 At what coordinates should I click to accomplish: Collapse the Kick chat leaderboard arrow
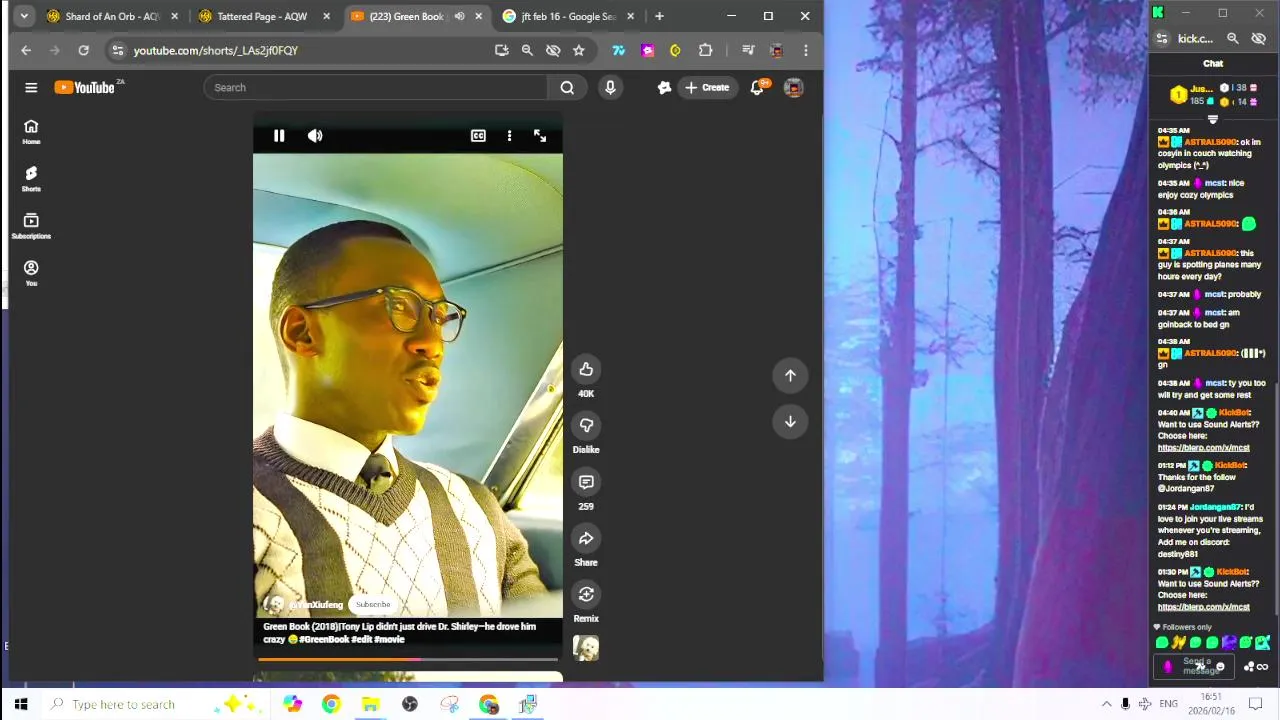(x=1213, y=120)
